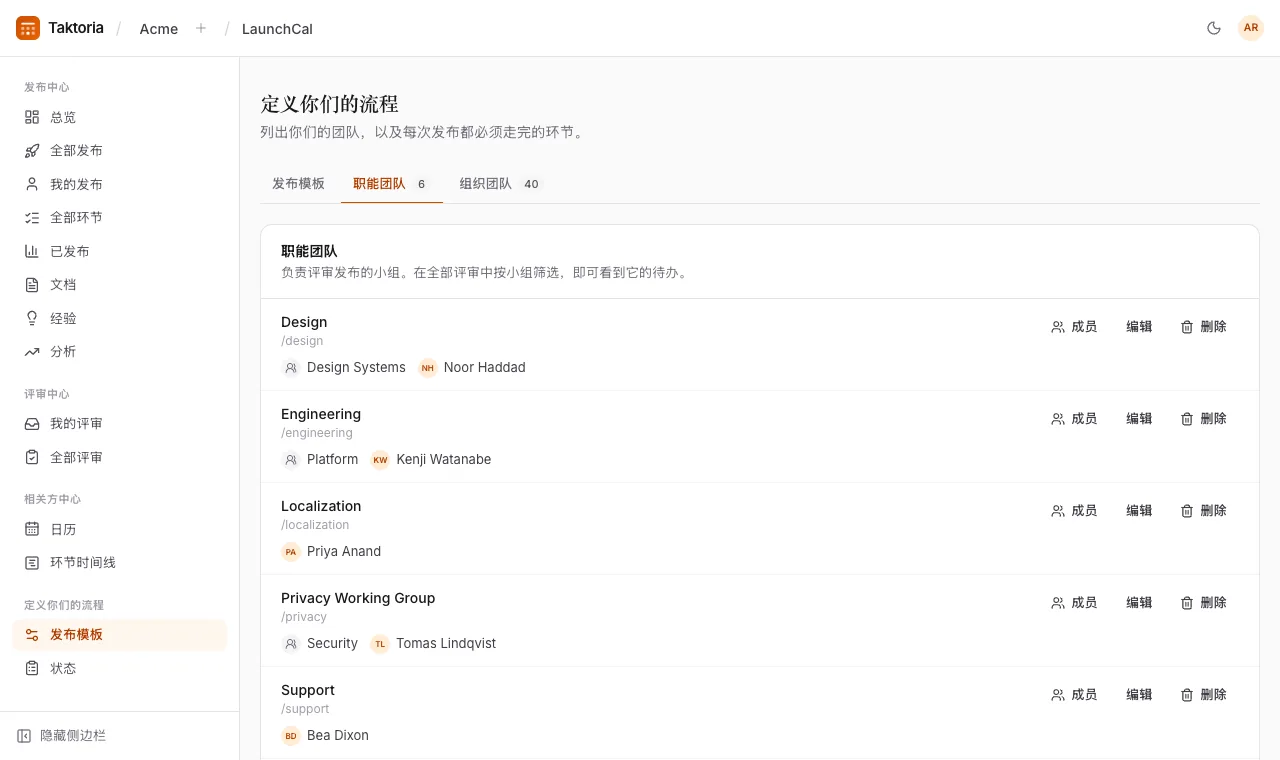Open the 日历 calendar page
Screen dimensions: 1280x760
tap(120, 529)
